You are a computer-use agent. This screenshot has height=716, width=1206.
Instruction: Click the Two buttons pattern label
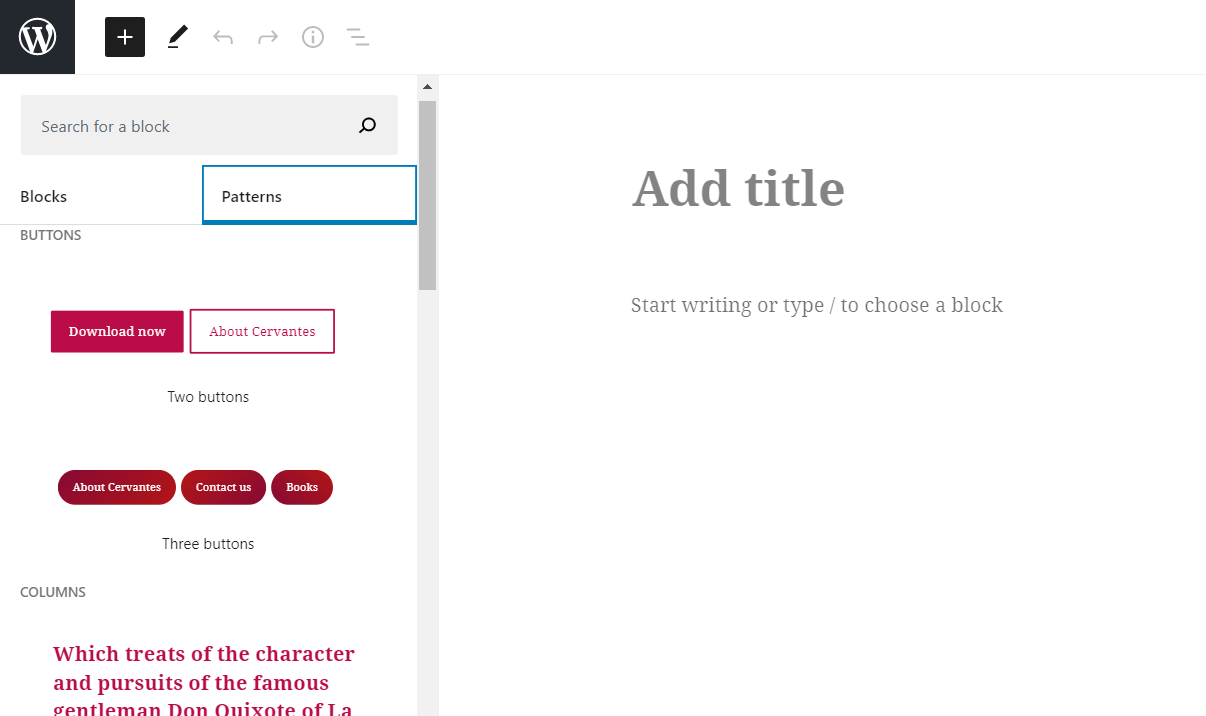tap(208, 397)
